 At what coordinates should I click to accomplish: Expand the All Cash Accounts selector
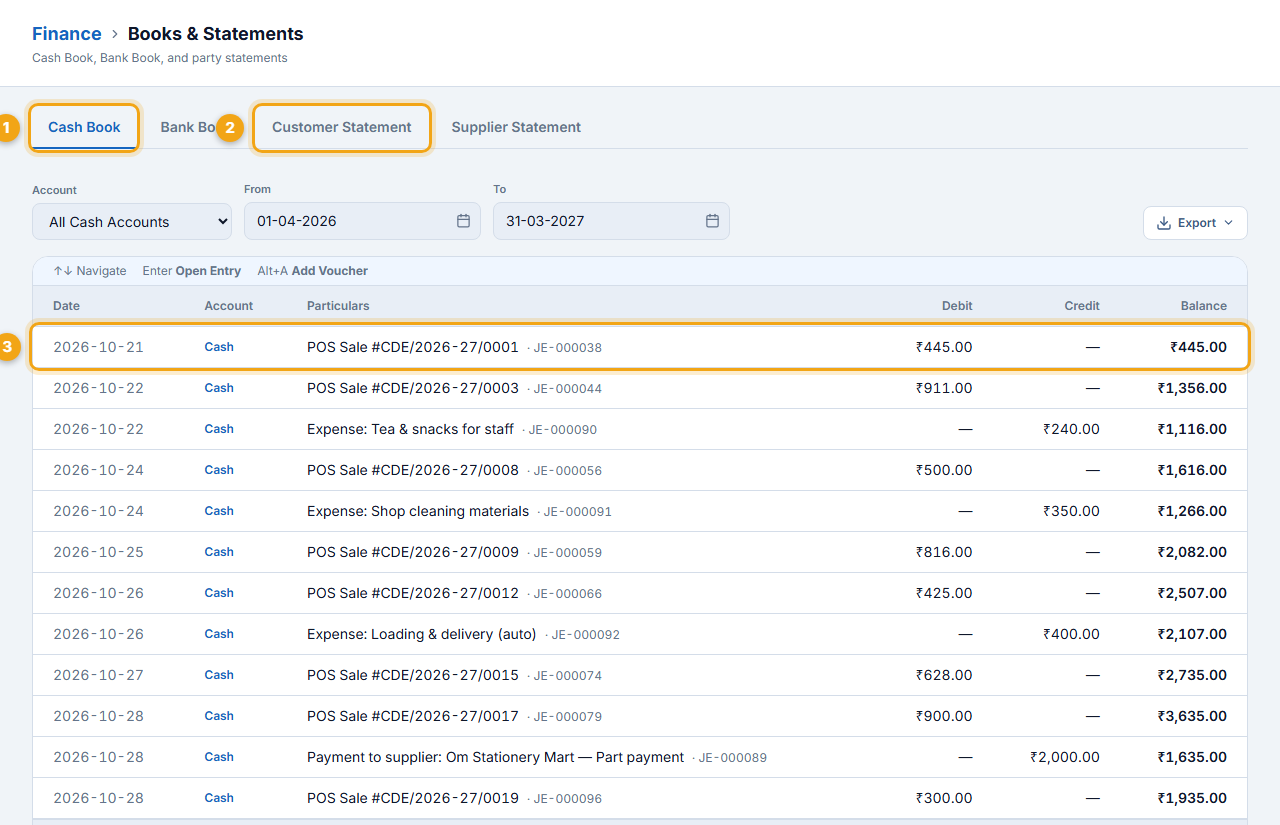[132, 222]
